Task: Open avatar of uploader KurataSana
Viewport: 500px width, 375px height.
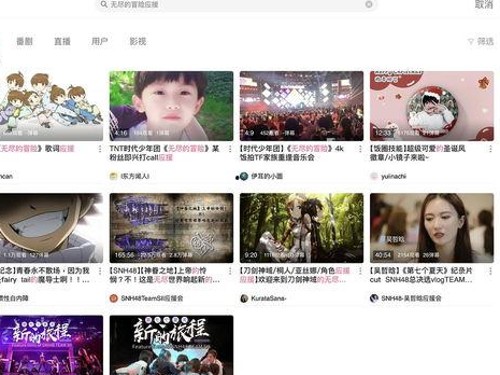Action: click(x=244, y=298)
